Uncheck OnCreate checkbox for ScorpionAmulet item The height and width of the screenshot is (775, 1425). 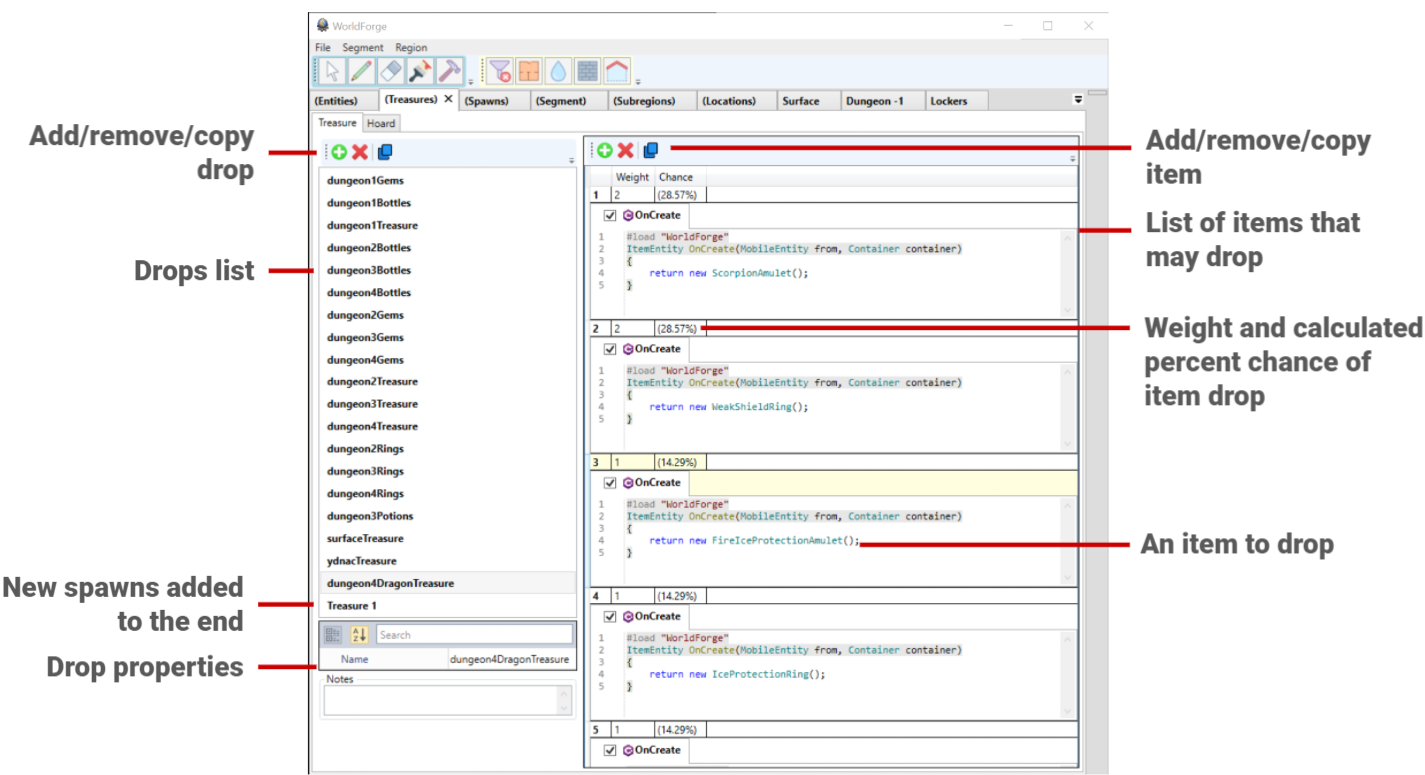[x=610, y=215]
